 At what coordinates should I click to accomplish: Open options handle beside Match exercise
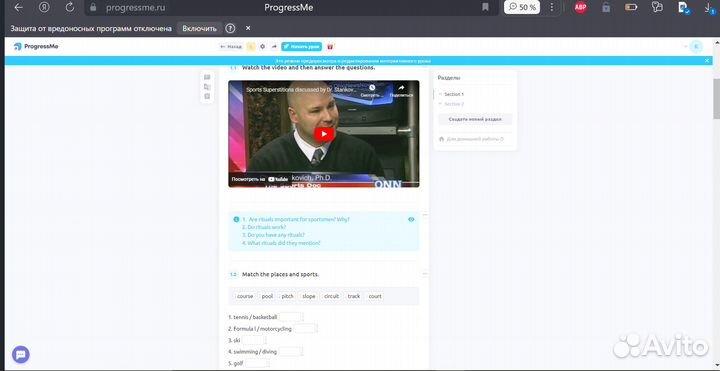click(x=425, y=274)
